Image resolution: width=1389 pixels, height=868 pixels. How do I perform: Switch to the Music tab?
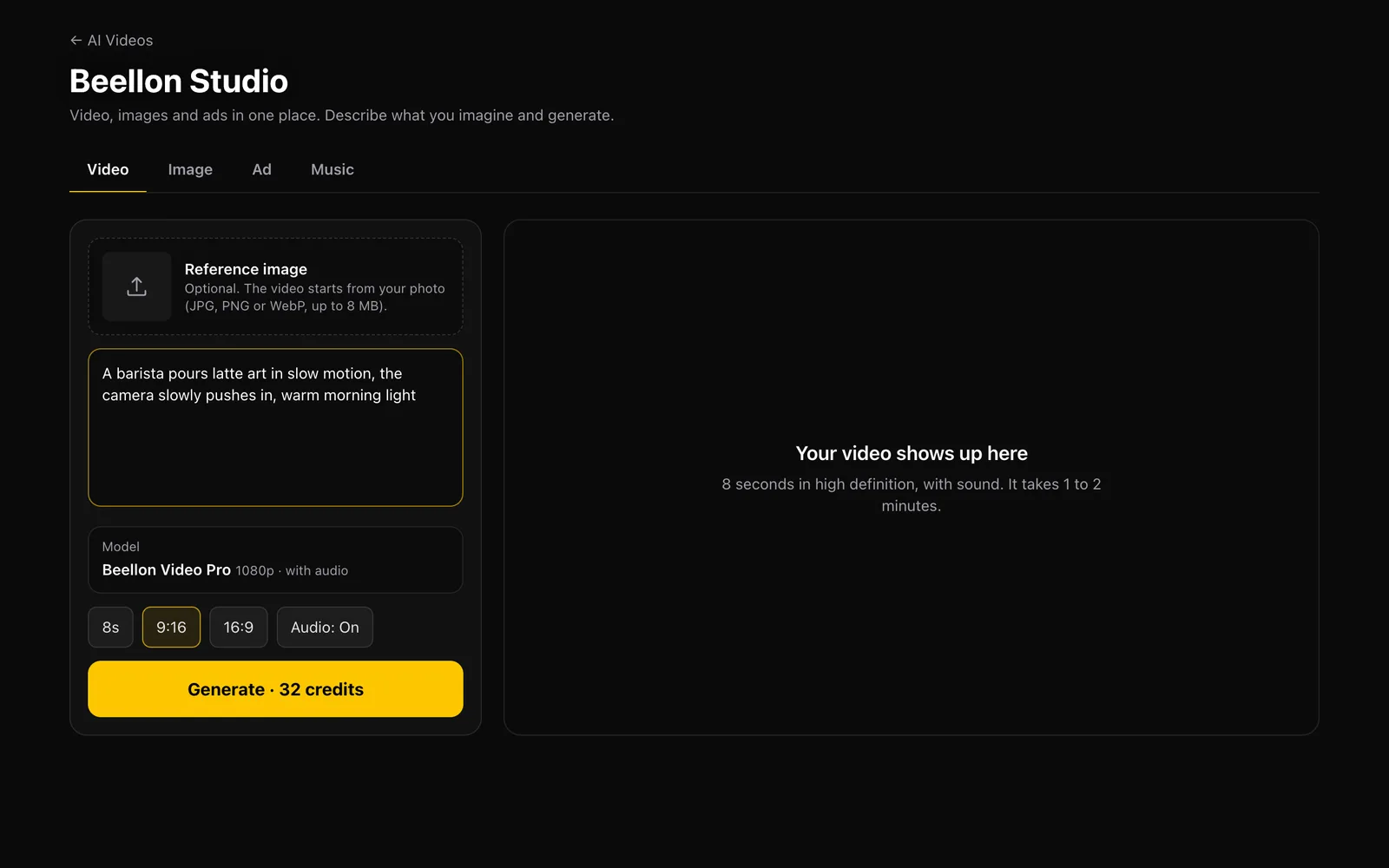[x=332, y=169]
